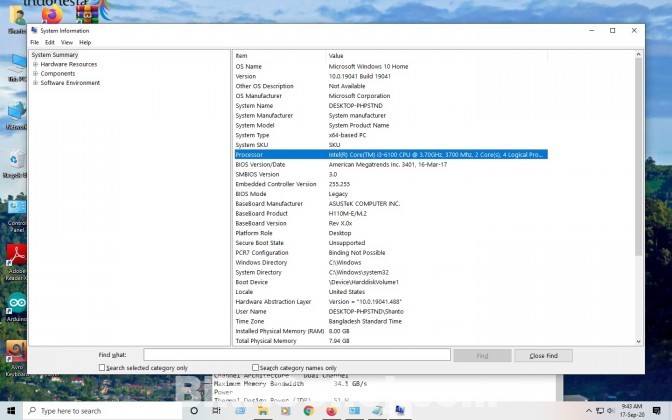Open the File menu
Image resolution: width=672 pixels, height=420 pixels.
[x=34, y=42]
